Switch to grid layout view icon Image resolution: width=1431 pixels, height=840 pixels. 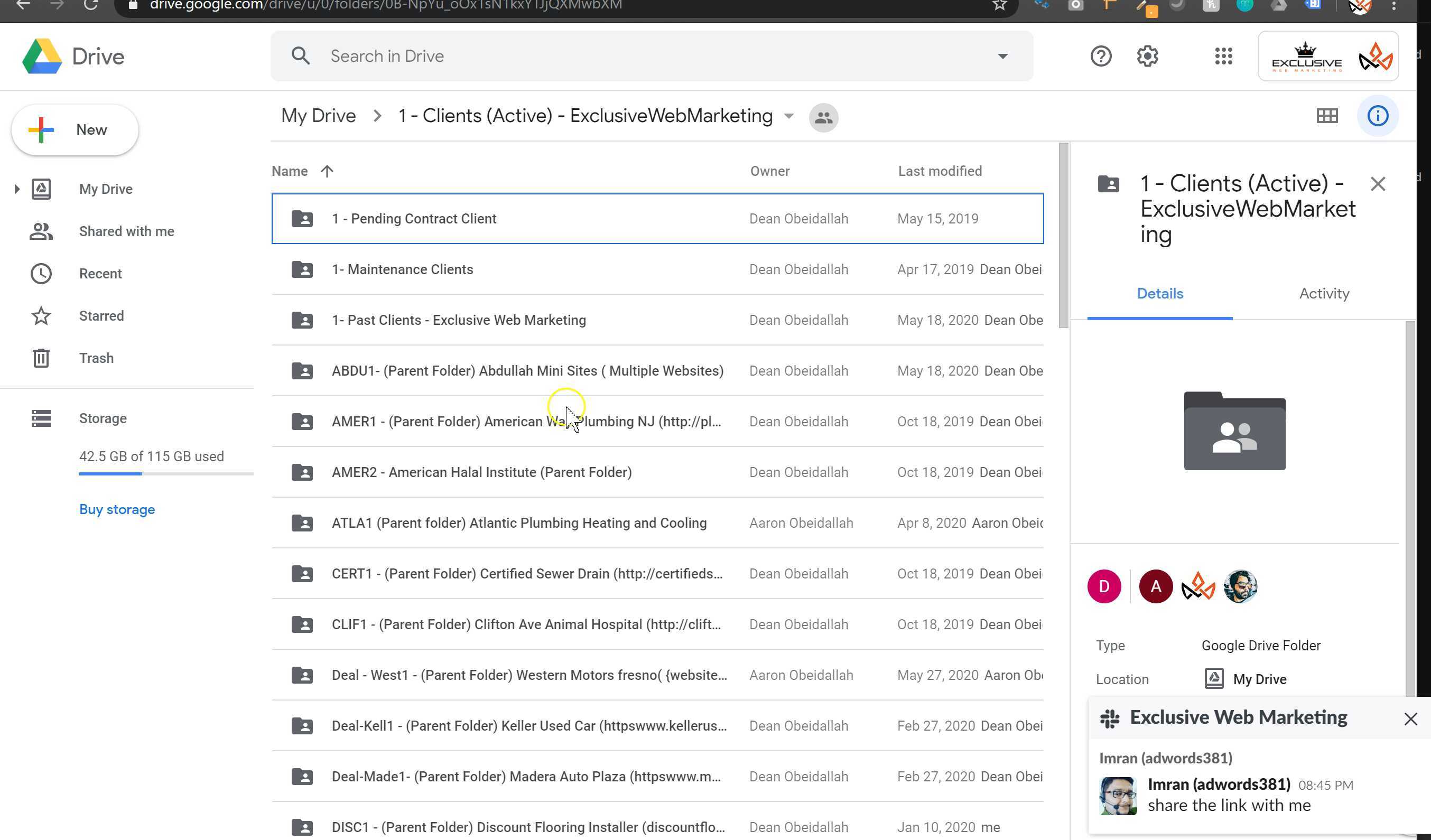[x=1326, y=116]
